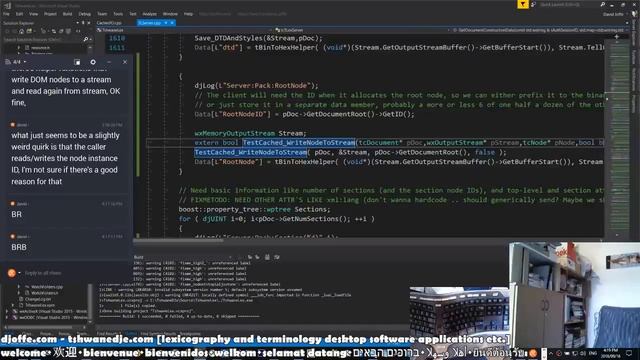The width and height of the screenshot is (640, 360).
Task: Open the Help menu
Action: [x=188, y=14]
